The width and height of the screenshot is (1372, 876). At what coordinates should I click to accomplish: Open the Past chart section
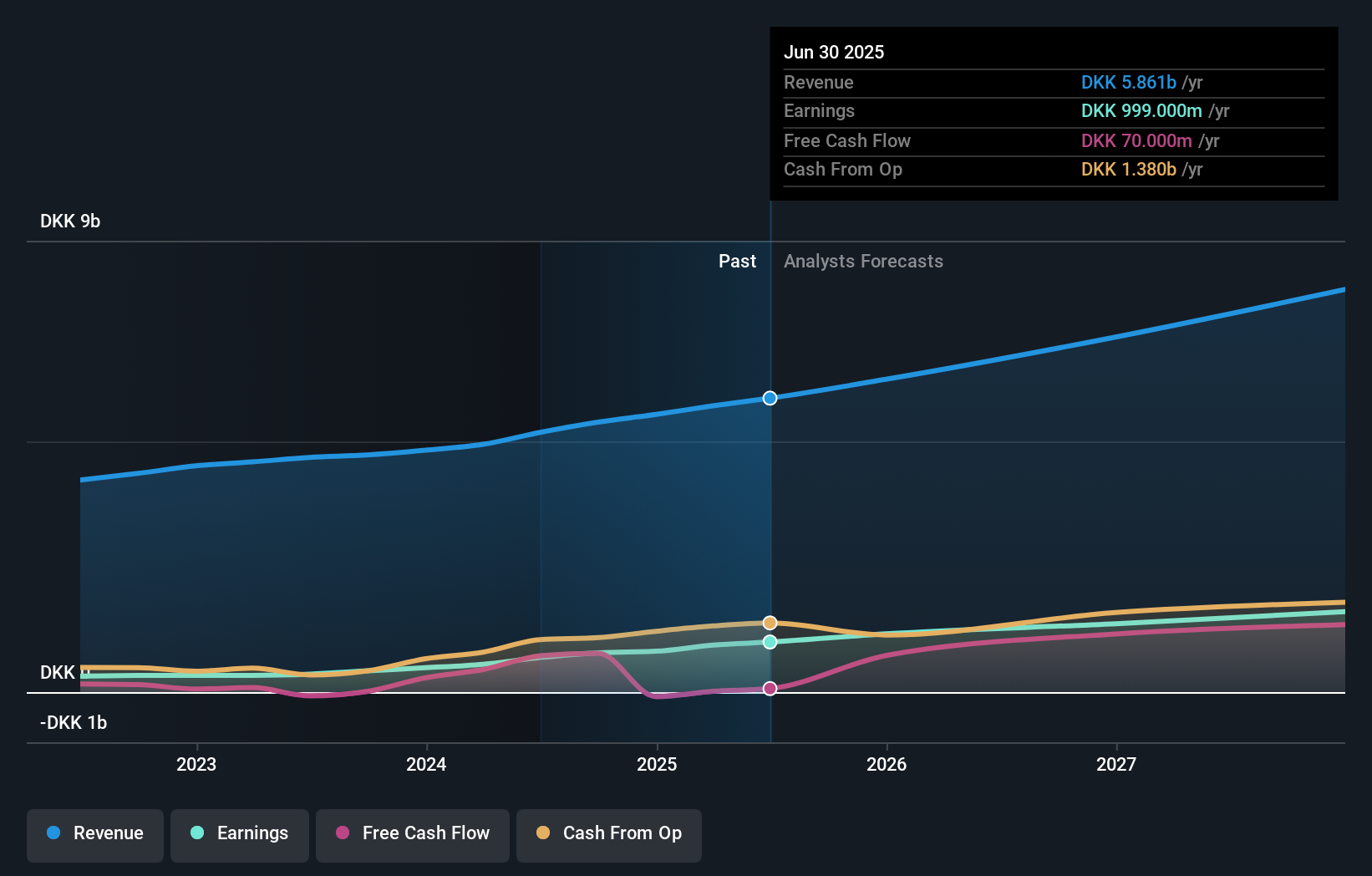(x=737, y=261)
